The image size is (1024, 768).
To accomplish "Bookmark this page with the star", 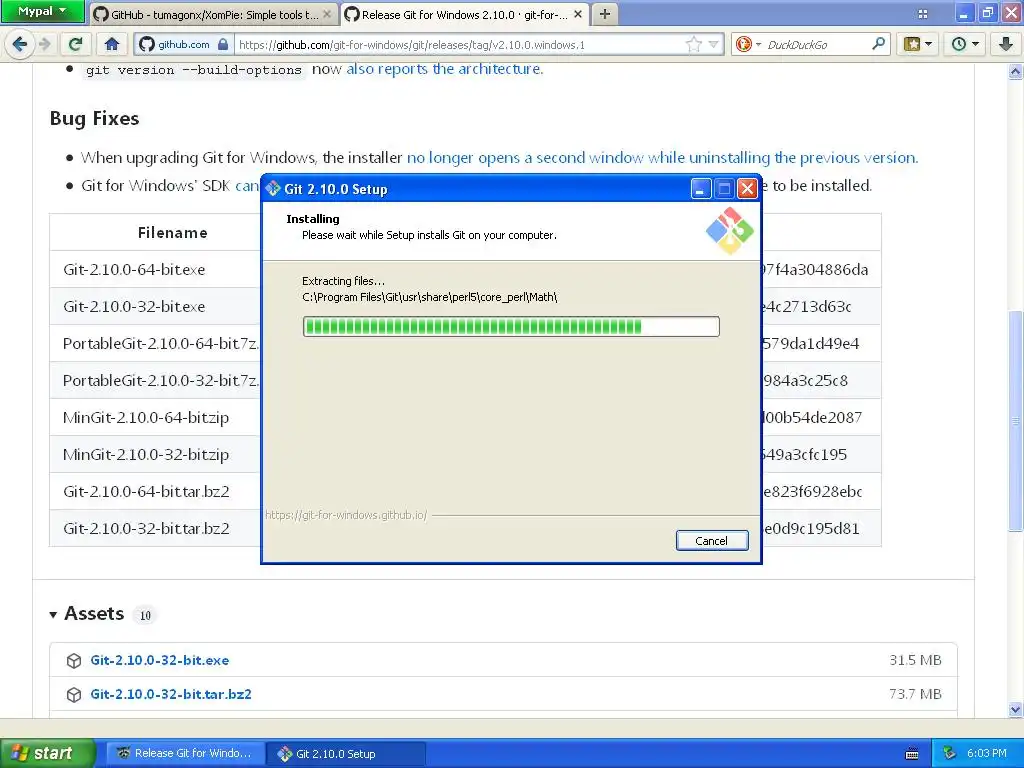I will [694, 44].
